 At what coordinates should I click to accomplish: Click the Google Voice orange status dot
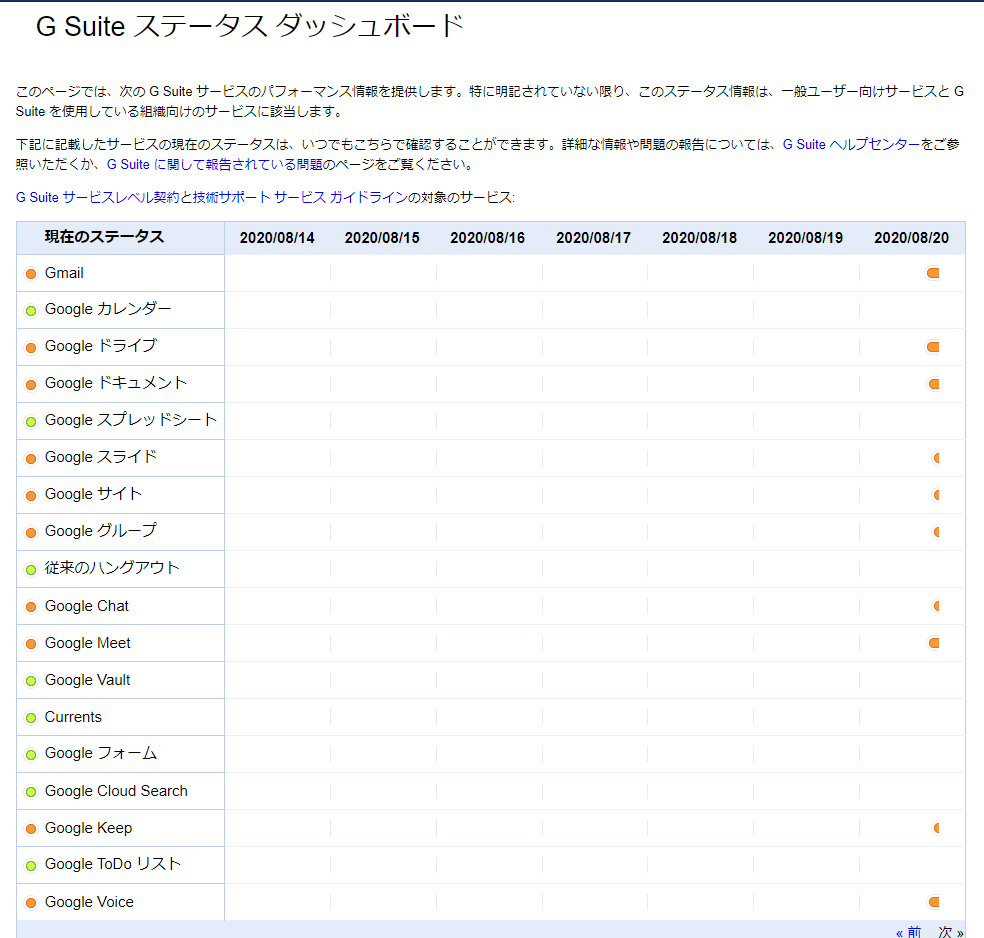[31, 903]
